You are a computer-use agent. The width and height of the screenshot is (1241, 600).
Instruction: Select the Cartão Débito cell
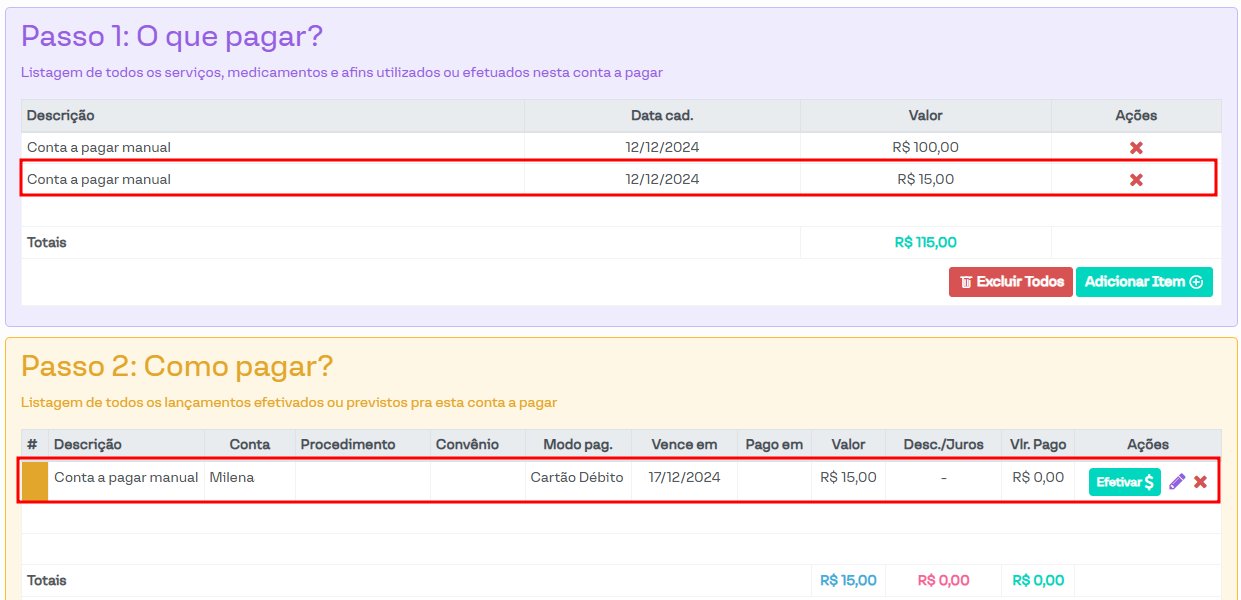577,478
